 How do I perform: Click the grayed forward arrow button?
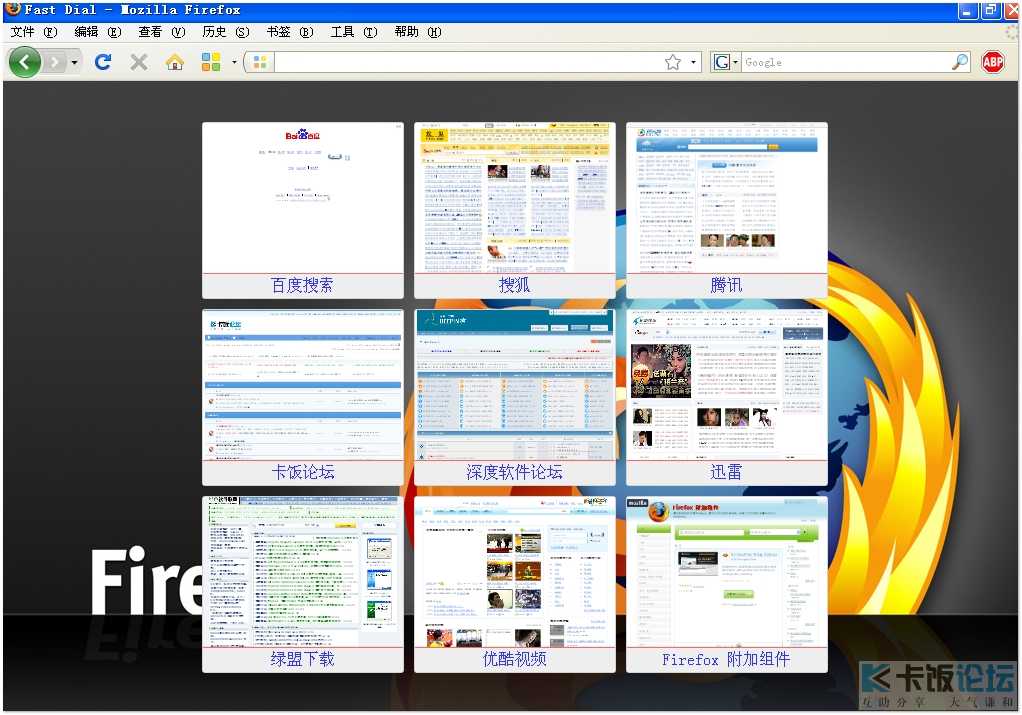point(56,63)
